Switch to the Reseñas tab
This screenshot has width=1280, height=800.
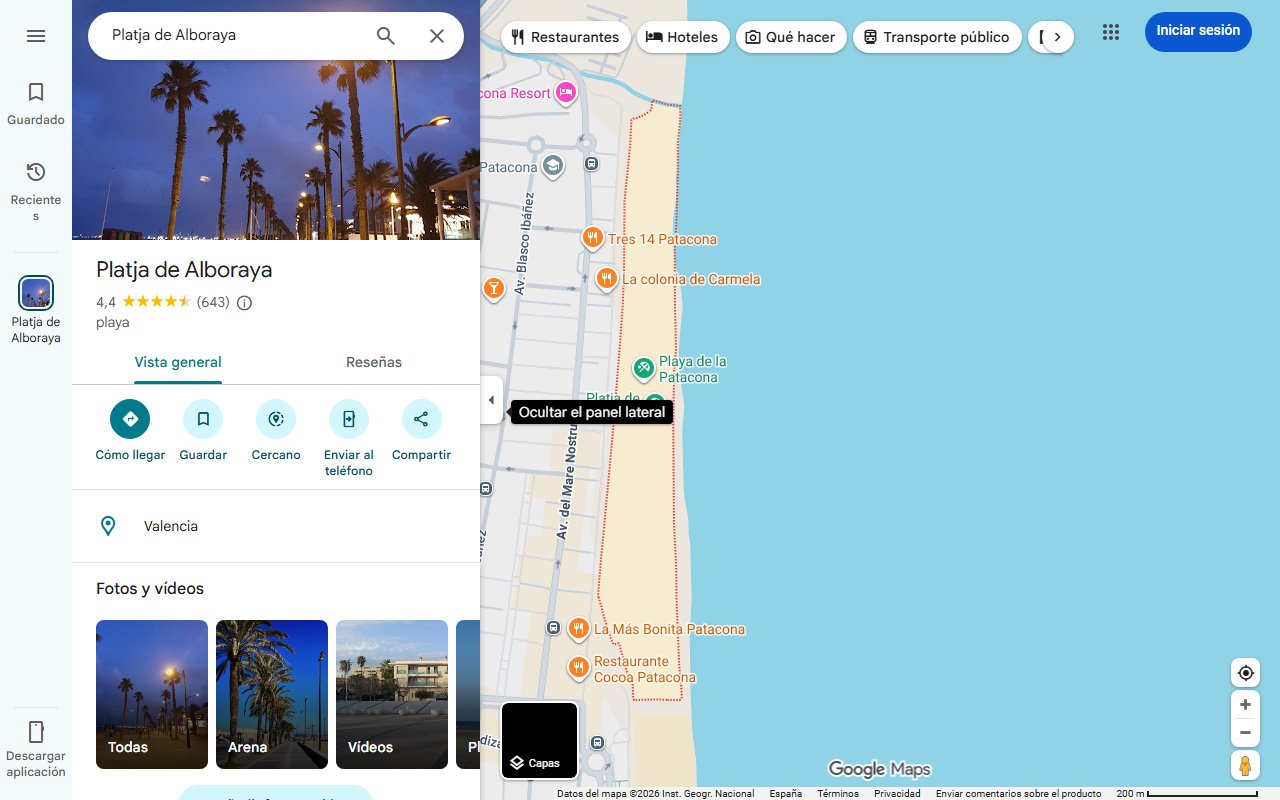click(374, 362)
